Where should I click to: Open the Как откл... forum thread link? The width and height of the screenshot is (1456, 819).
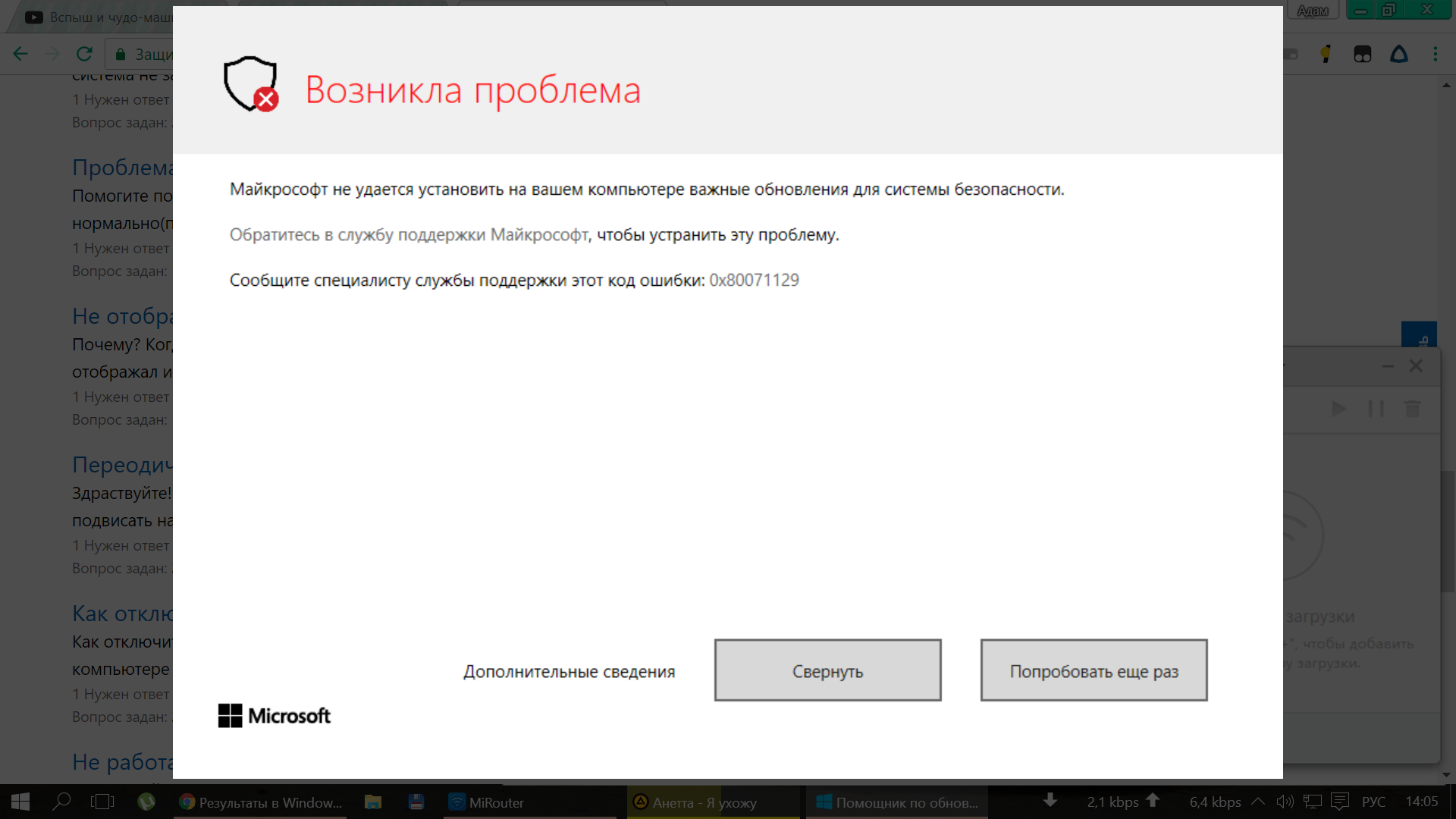point(122,613)
